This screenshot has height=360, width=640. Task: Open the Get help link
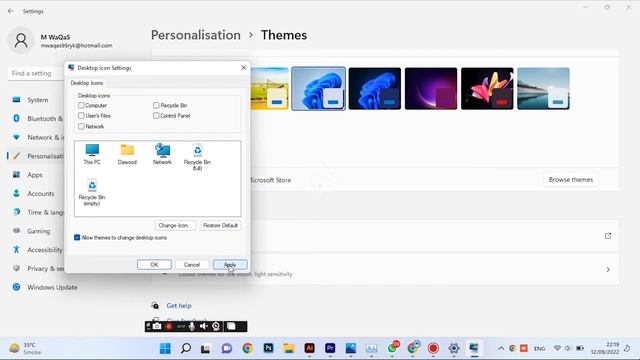(179, 305)
